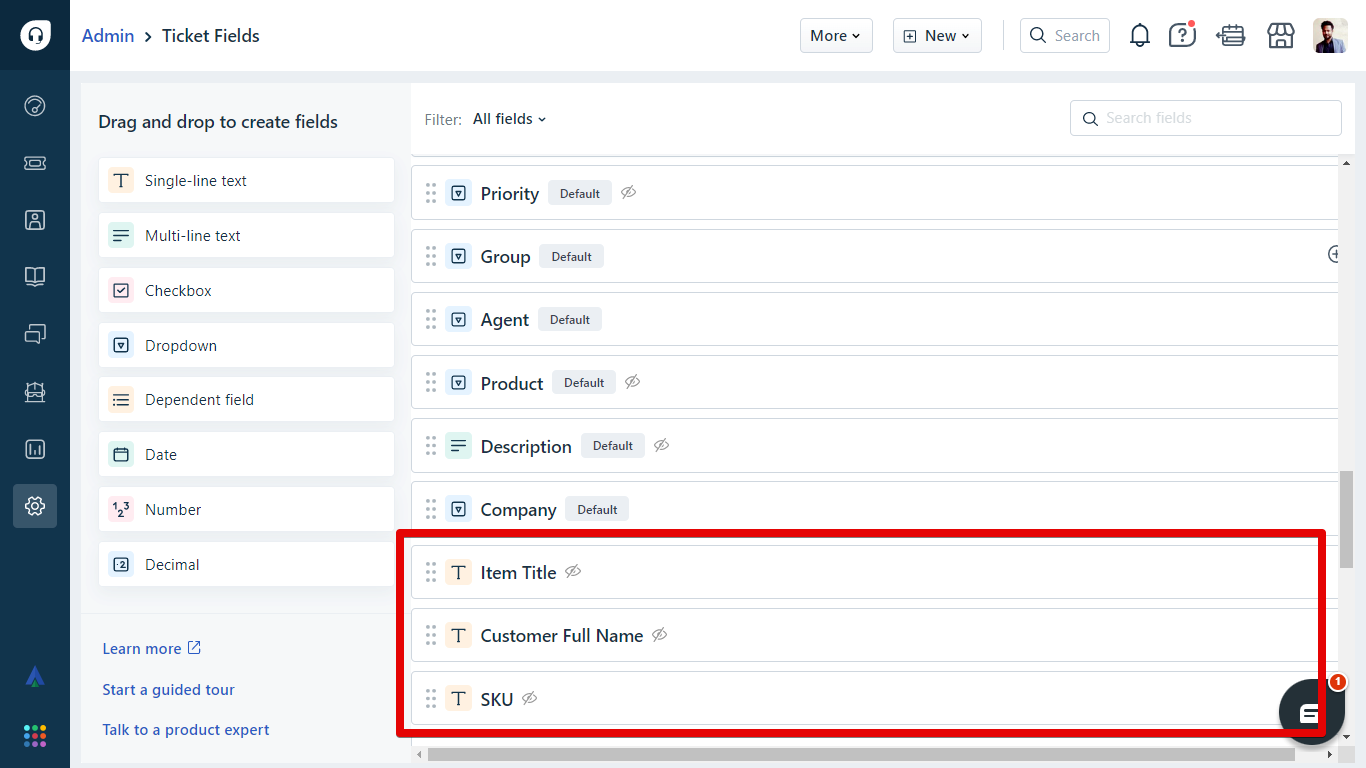This screenshot has height=768, width=1366.
Task: Select the Dependent field type
Action: tap(246, 399)
